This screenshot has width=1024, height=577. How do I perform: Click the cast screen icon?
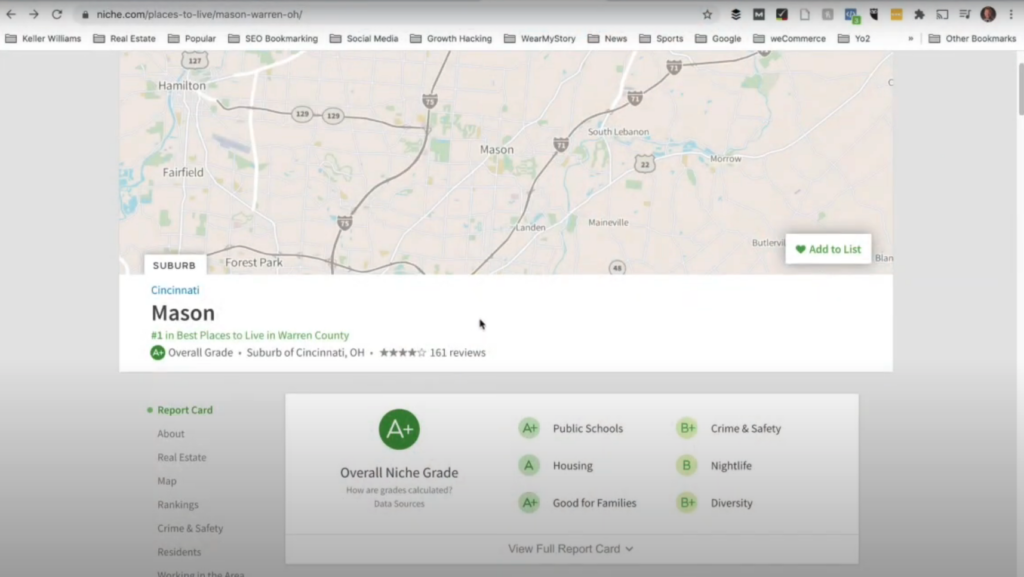tap(942, 14)
